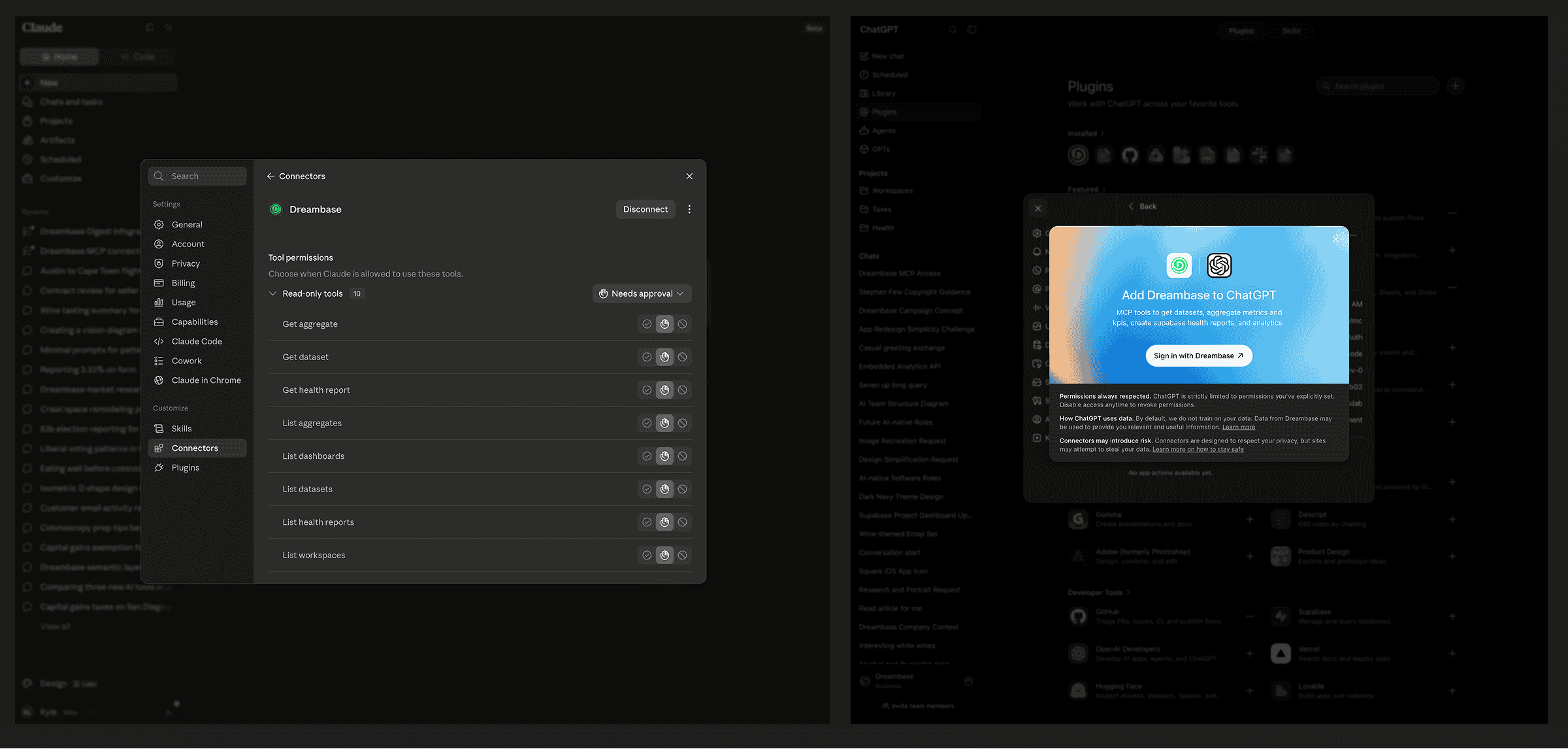The width and height of the screenshot is (1568, 749).
Task: Open Learn more link about ChatGPT data use
Action: point(1239,427)
